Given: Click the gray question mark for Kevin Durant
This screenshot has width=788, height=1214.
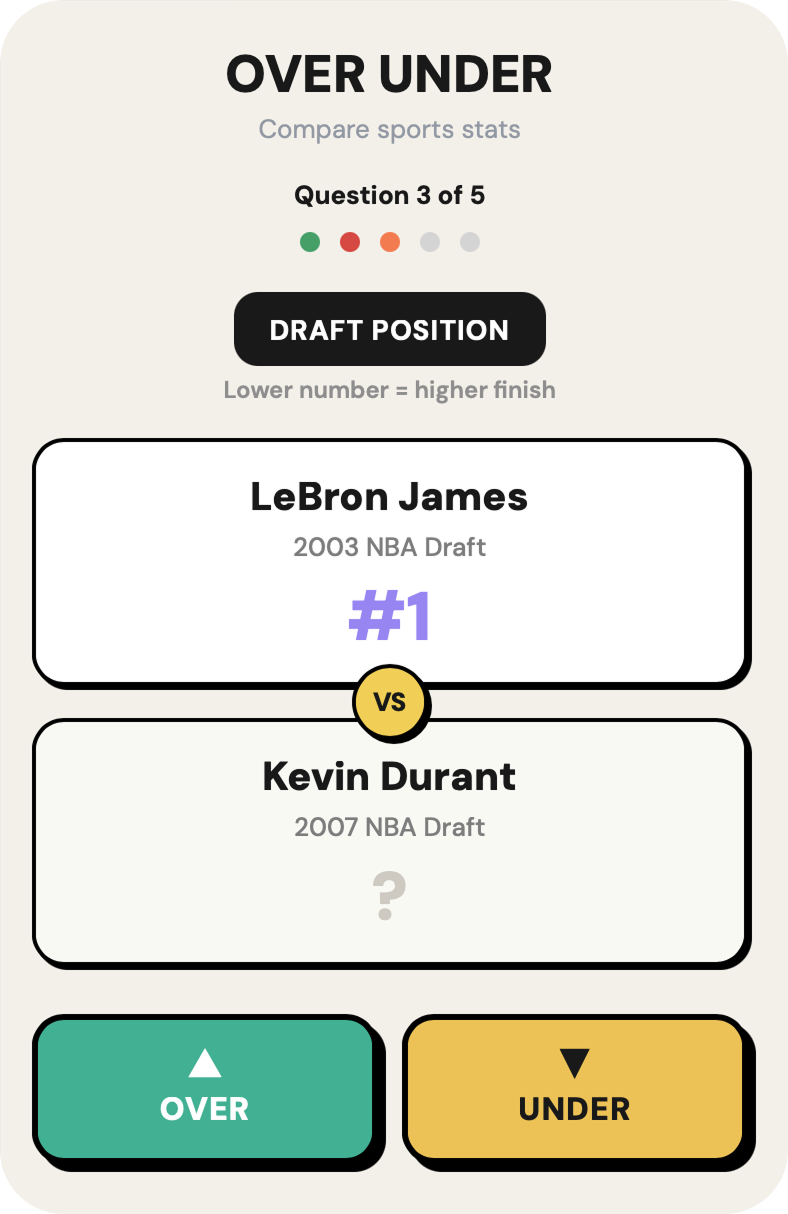Looking at the screenshot, I should (389, 896).
